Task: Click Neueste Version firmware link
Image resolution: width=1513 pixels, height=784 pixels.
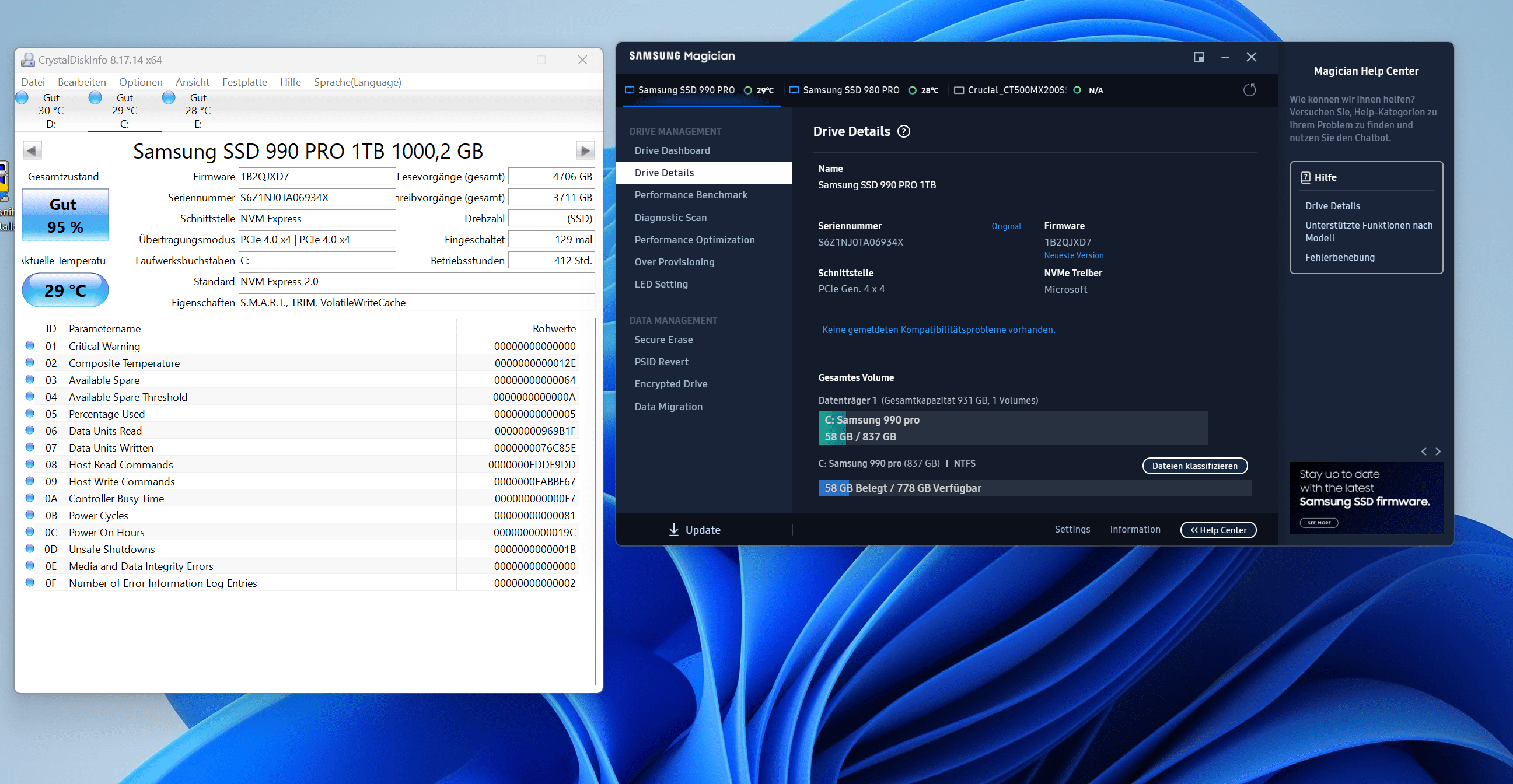Action: click(x=1074, y=256)
